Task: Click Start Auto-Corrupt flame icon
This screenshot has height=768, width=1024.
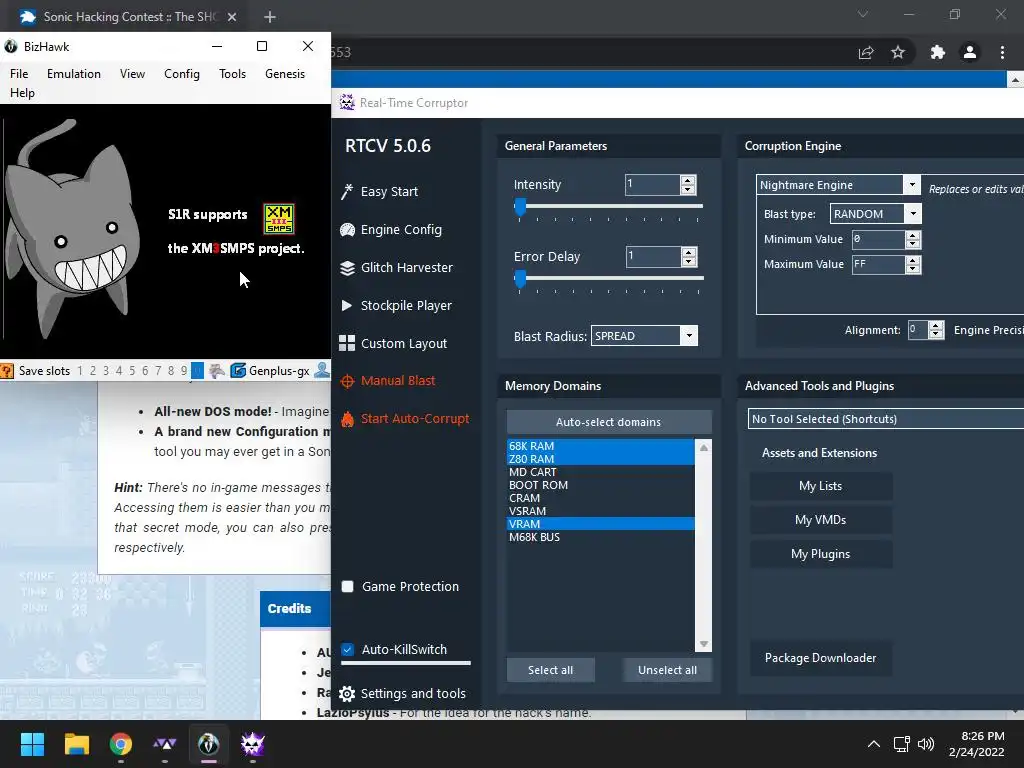Action: [x=347, y=419]
